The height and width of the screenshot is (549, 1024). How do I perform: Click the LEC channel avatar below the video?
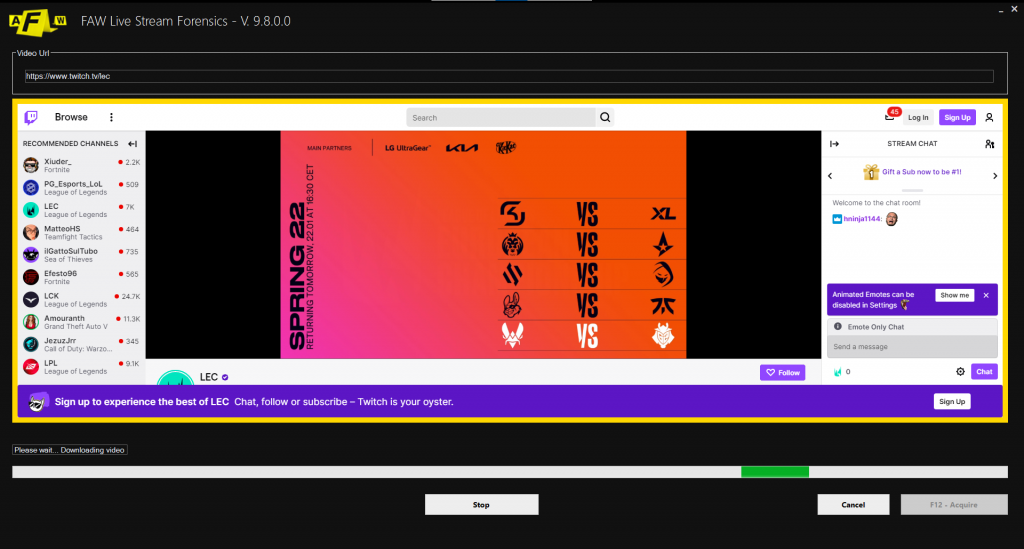click(x=175, y=377)
